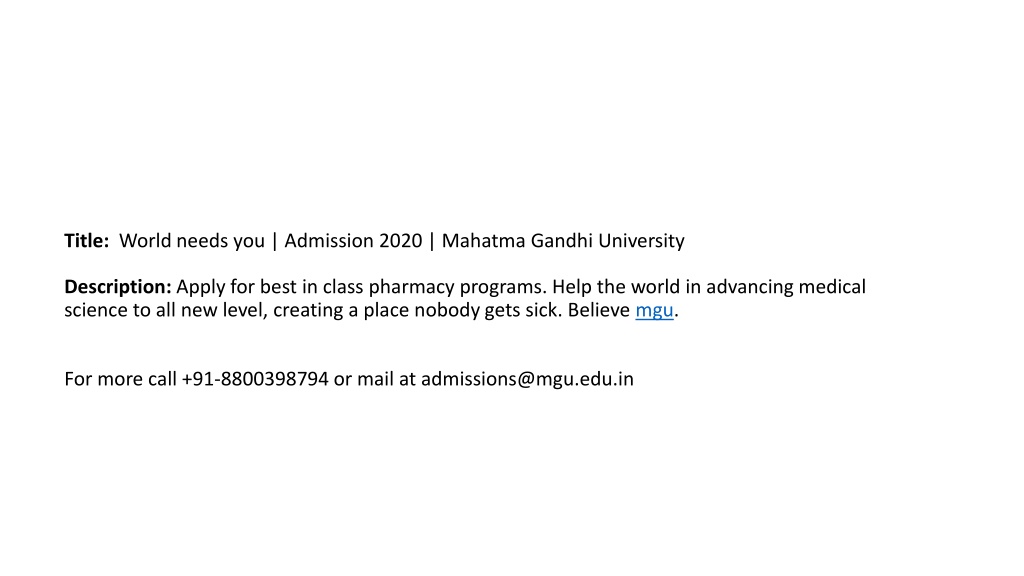Click the 'Admission 2020' text
1024x576 pixels.
click(x=353, y=240)
